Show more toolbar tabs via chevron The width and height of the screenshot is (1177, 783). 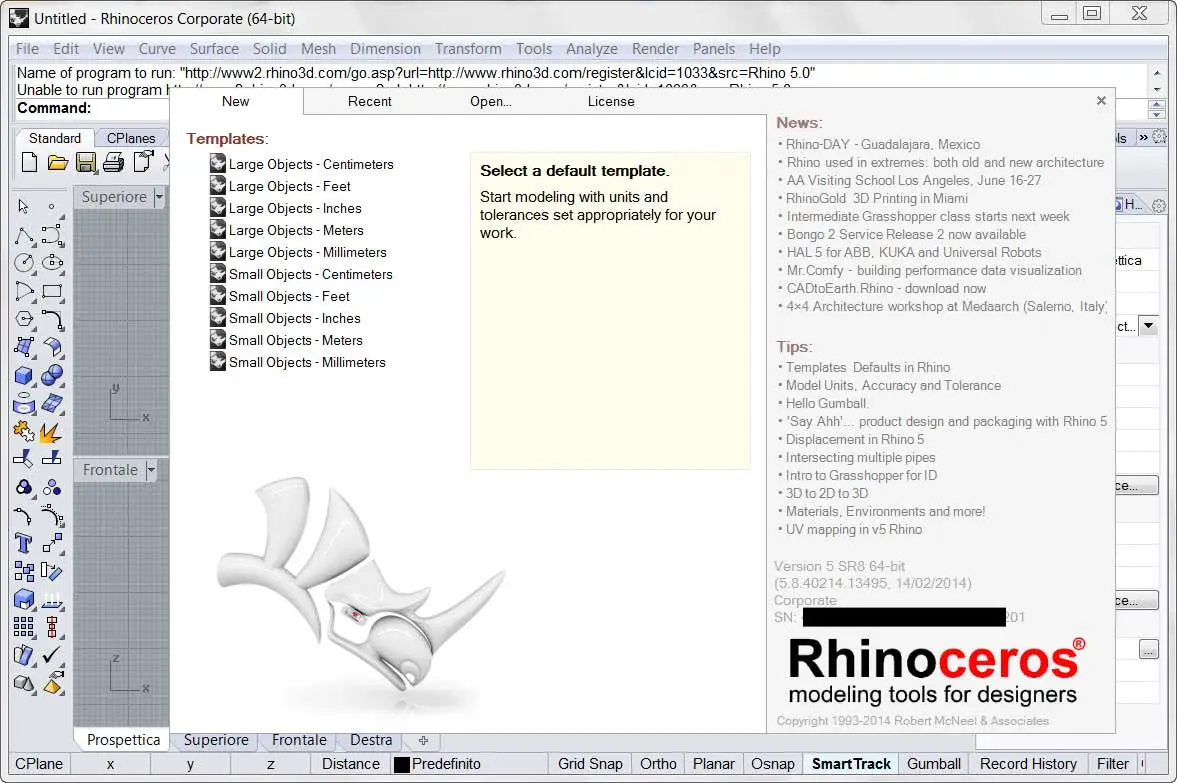(1143, 137)
